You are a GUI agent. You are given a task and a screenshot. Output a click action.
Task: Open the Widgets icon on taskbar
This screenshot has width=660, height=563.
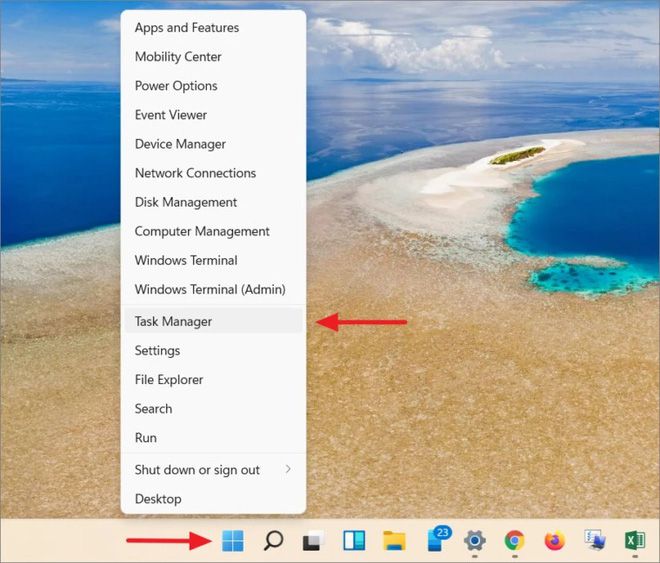(x=354, y=540)
